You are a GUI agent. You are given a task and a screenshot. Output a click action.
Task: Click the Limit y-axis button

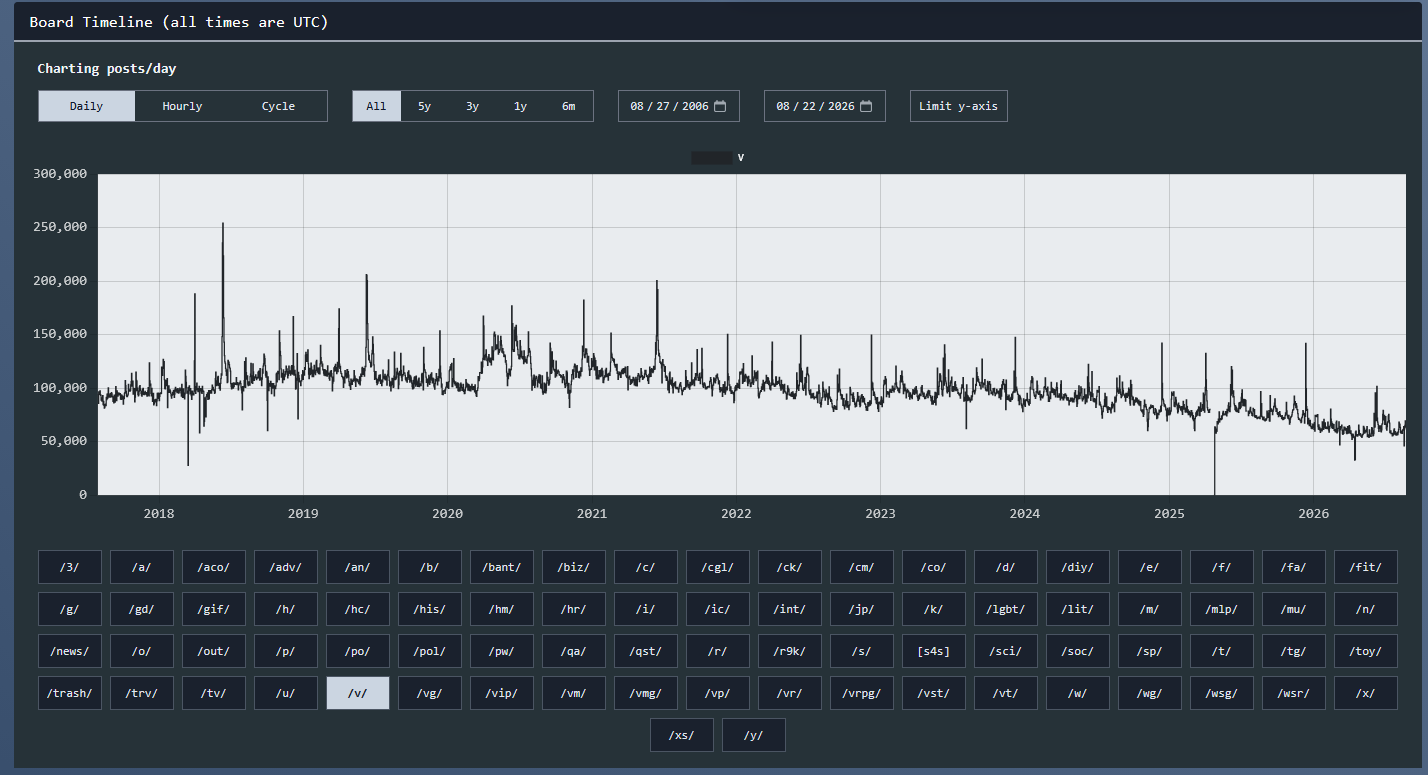click(x=958, y=106)
